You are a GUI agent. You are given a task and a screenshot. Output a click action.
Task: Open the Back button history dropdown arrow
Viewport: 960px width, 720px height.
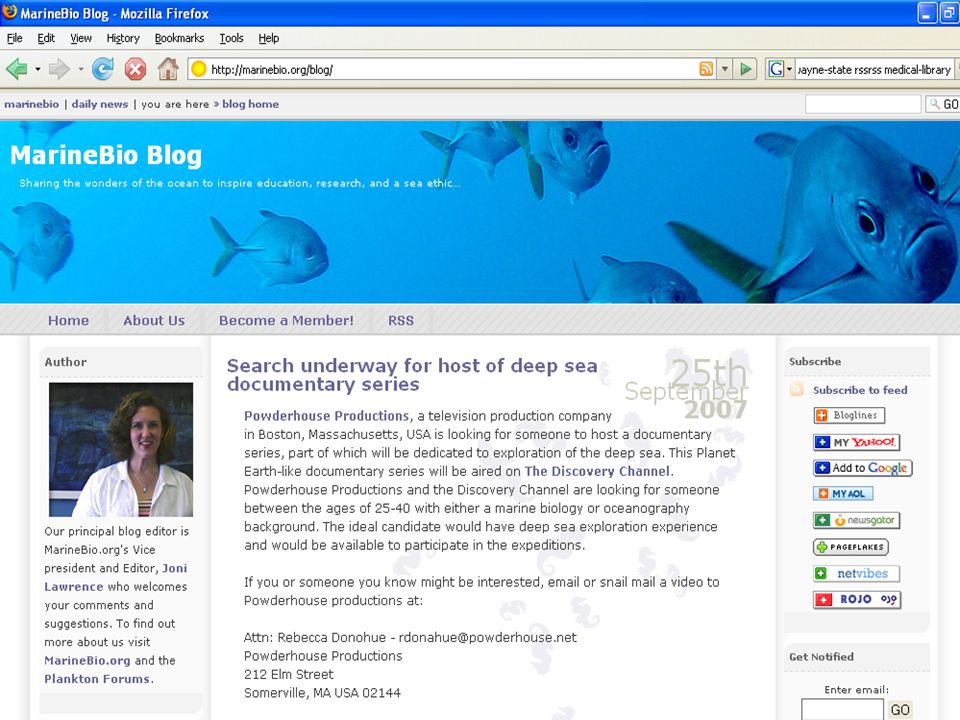coord(37,69)
